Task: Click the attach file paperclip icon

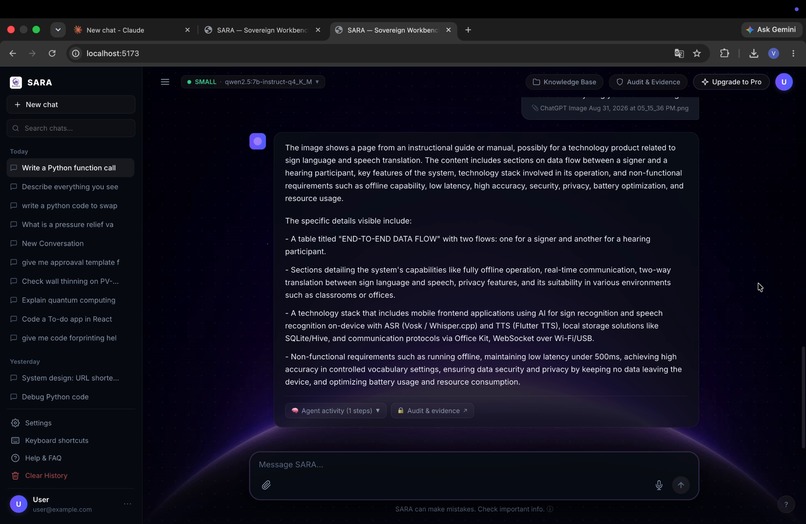Action: click(x=266, y=485)
